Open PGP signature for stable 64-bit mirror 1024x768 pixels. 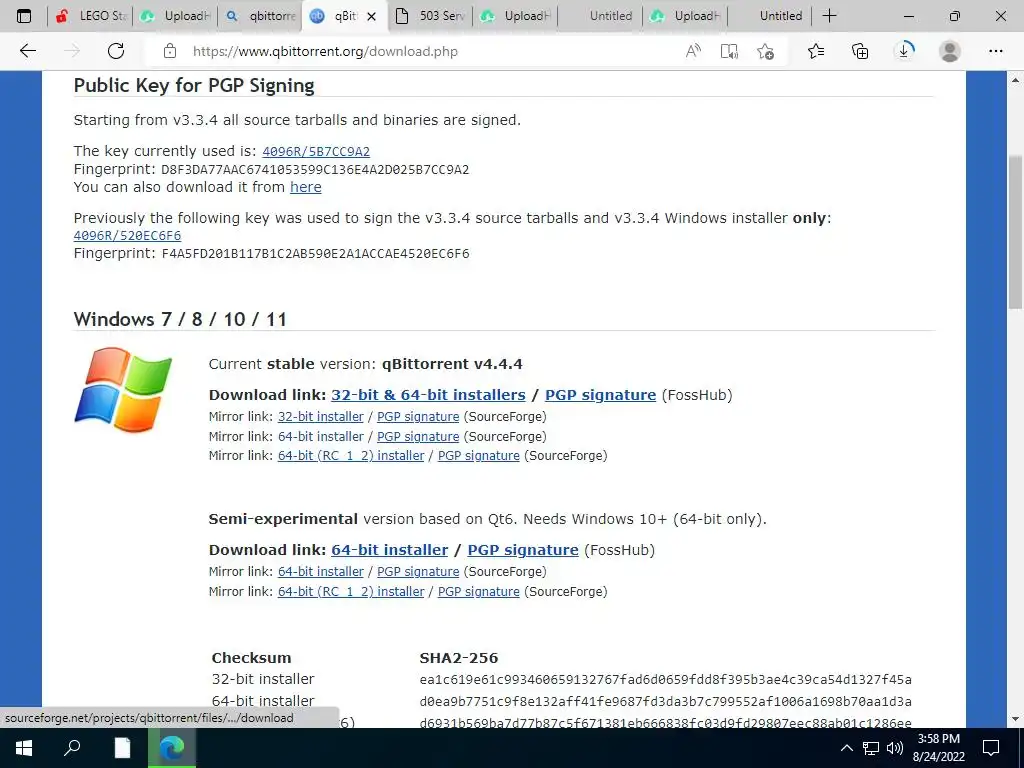418,436
